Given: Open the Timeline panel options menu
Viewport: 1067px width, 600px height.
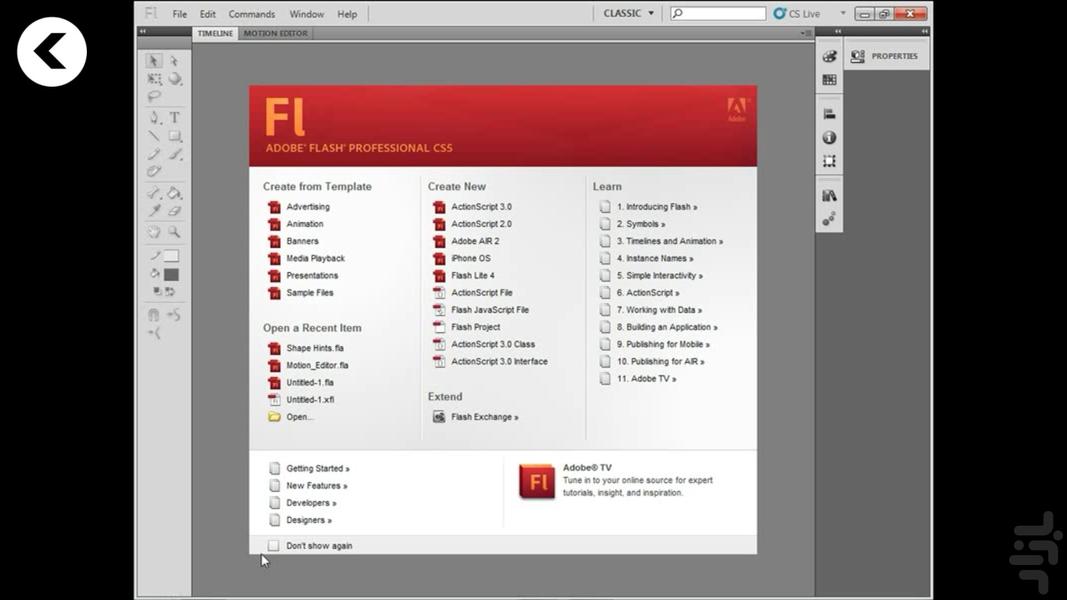Looking at the screenshot, I should pos(806,33).
